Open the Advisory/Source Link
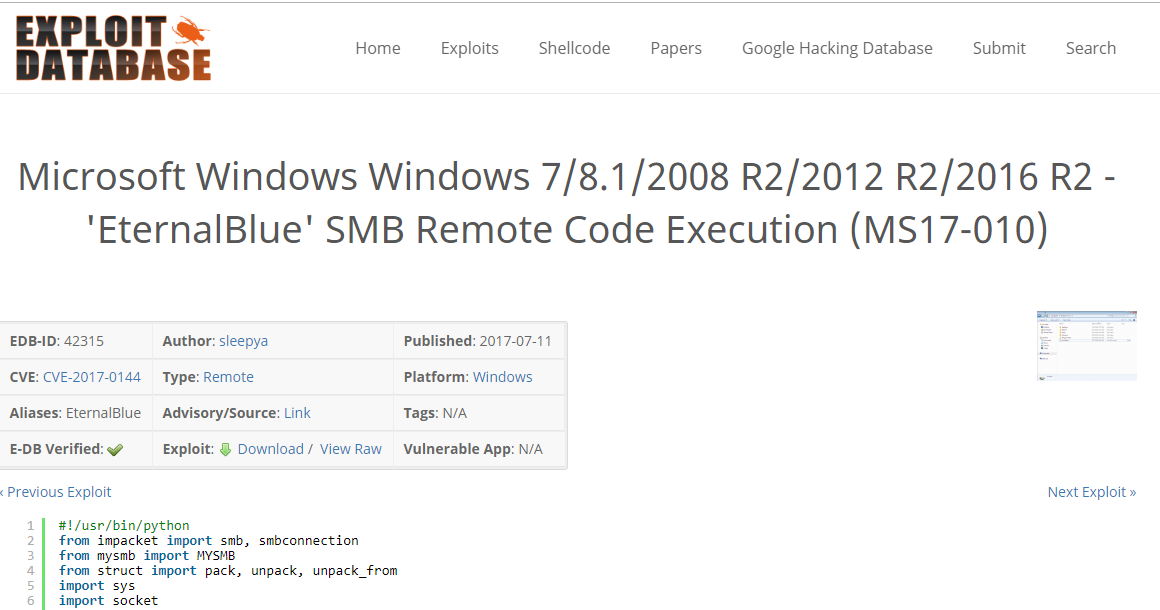 click(x=297, y=413)
